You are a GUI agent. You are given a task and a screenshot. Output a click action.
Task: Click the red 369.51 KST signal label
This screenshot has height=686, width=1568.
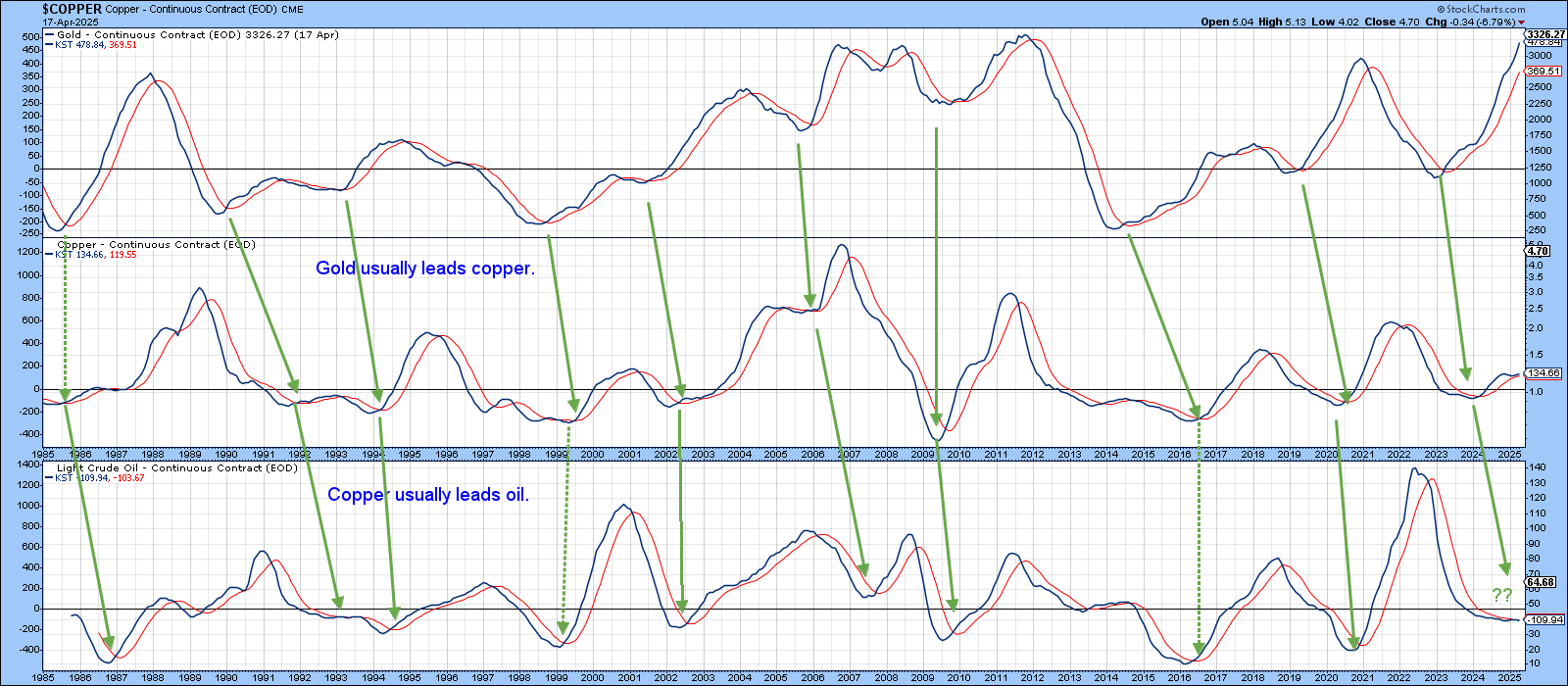tap(1543, 72)
